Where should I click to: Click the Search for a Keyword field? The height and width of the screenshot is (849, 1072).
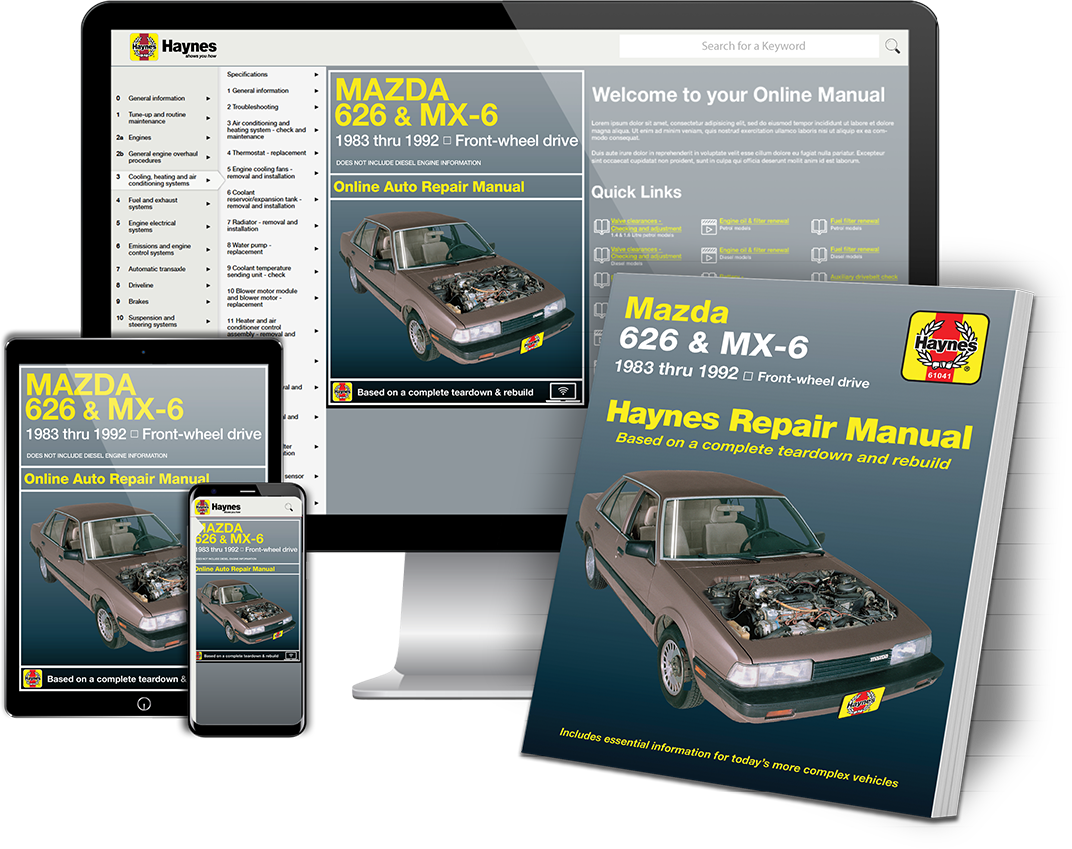click(x=749, y=46)
